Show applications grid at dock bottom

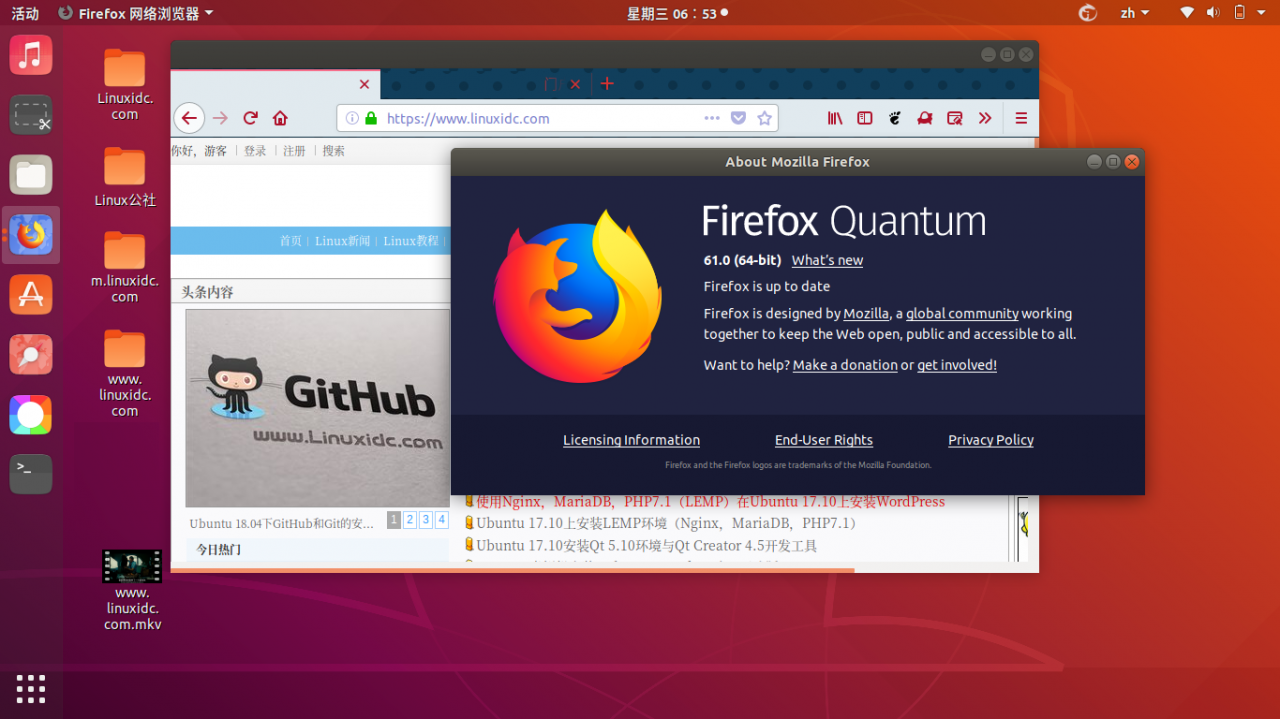pos(31,689)
